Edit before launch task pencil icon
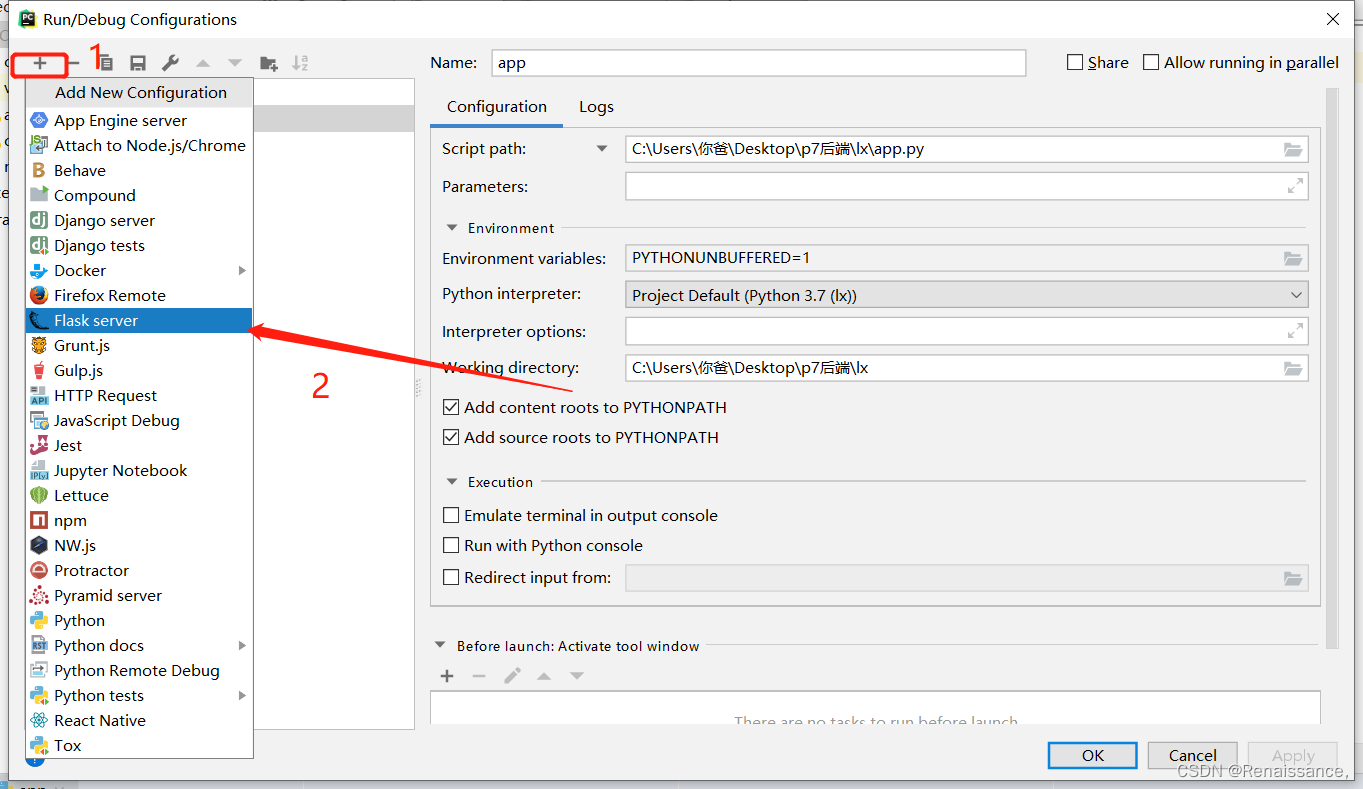Image resolution: width=1363 pixels, height=789 pixels. coord(512,676)
